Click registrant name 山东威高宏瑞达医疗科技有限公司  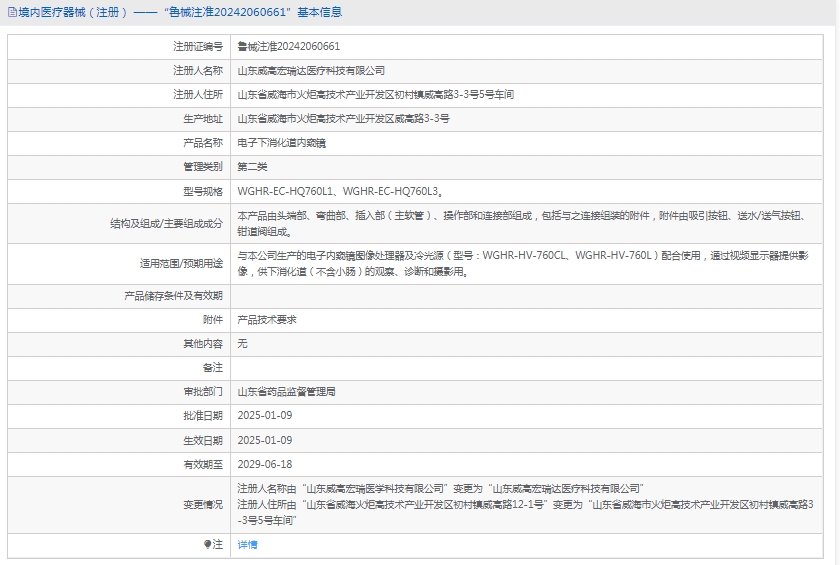pyautogui.click(x=311, y=71)
